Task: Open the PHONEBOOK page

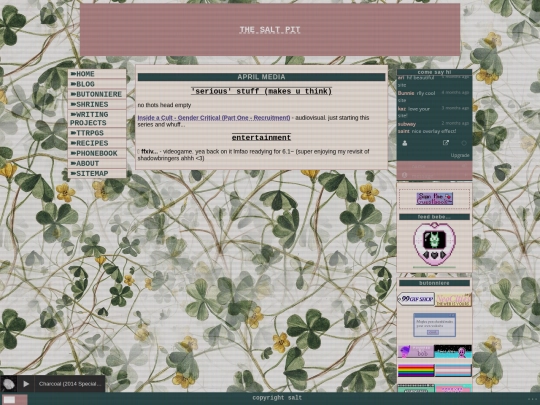Action: (97, 153)
